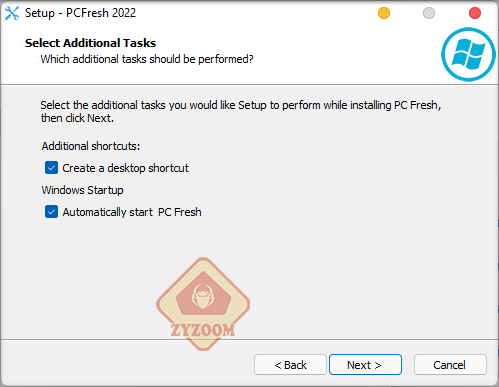The image size is (499, 387).
Task: Click the "Windows Startup" group label
Action: point(82,190)
